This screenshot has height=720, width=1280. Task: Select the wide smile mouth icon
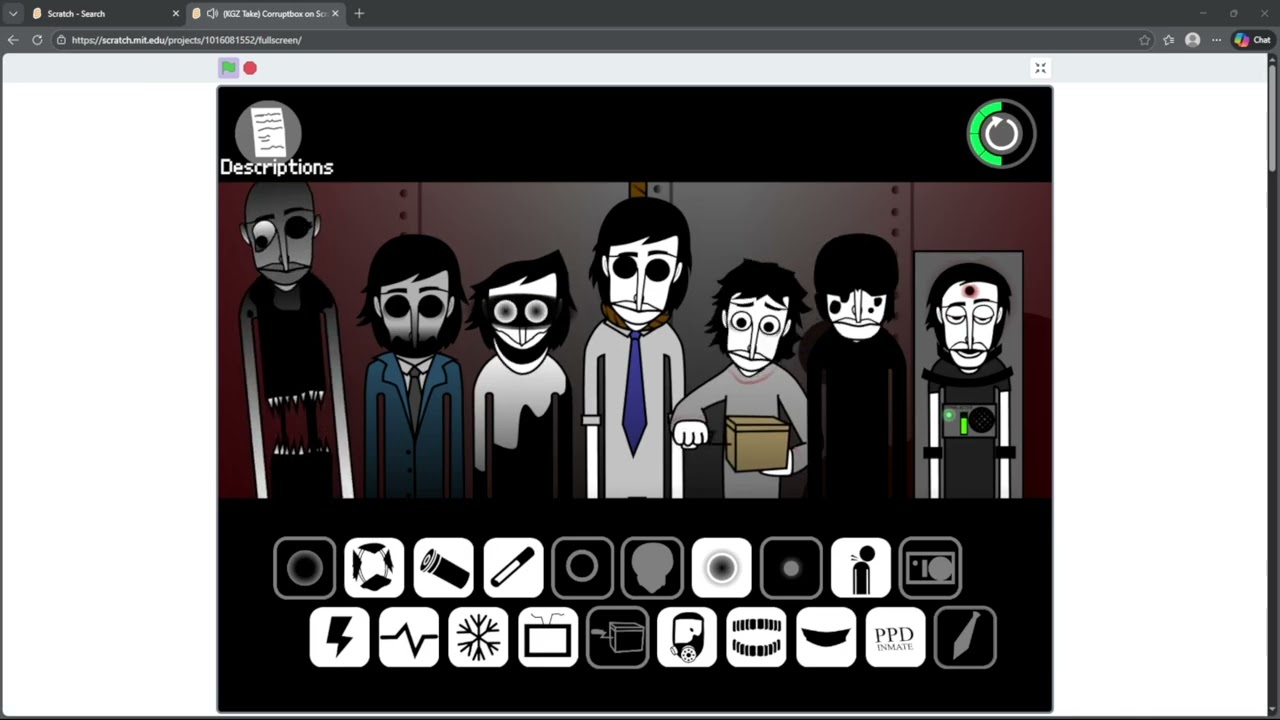coord(826,637)
